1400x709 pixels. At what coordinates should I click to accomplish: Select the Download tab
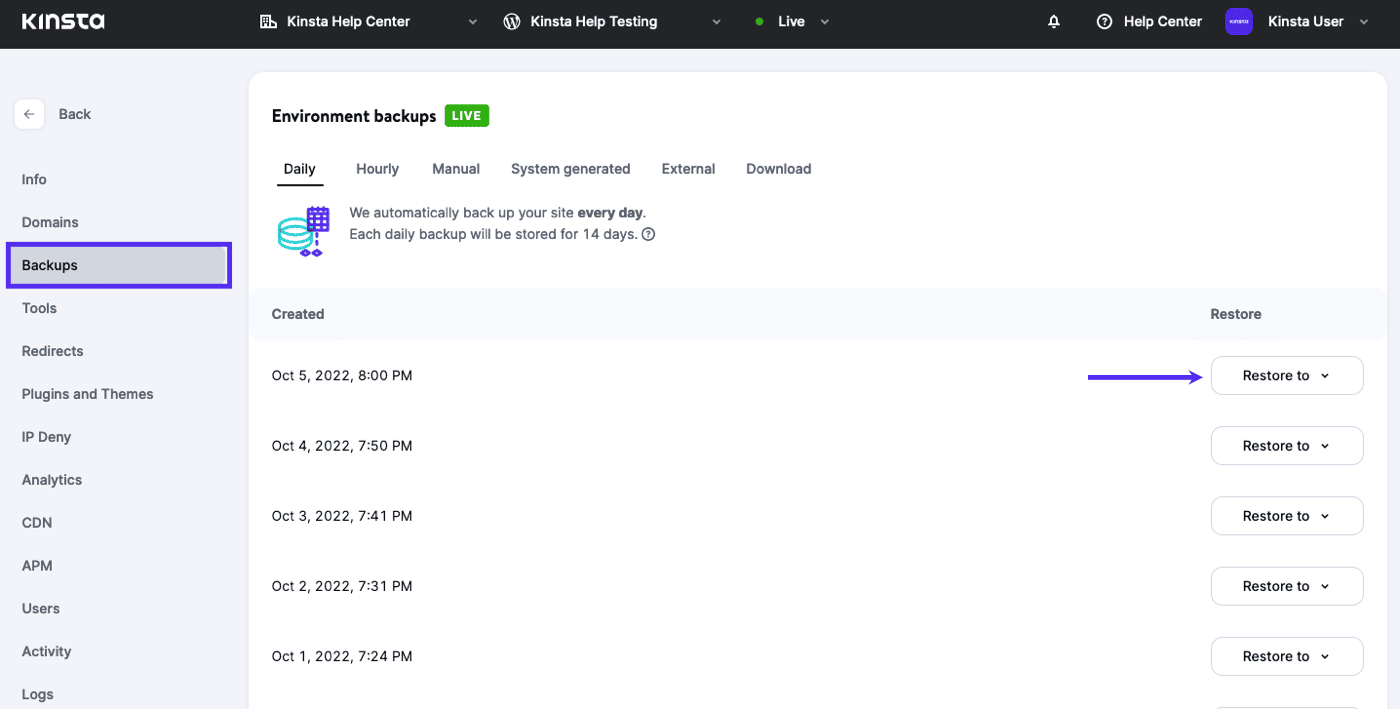(x=778, y=169)
